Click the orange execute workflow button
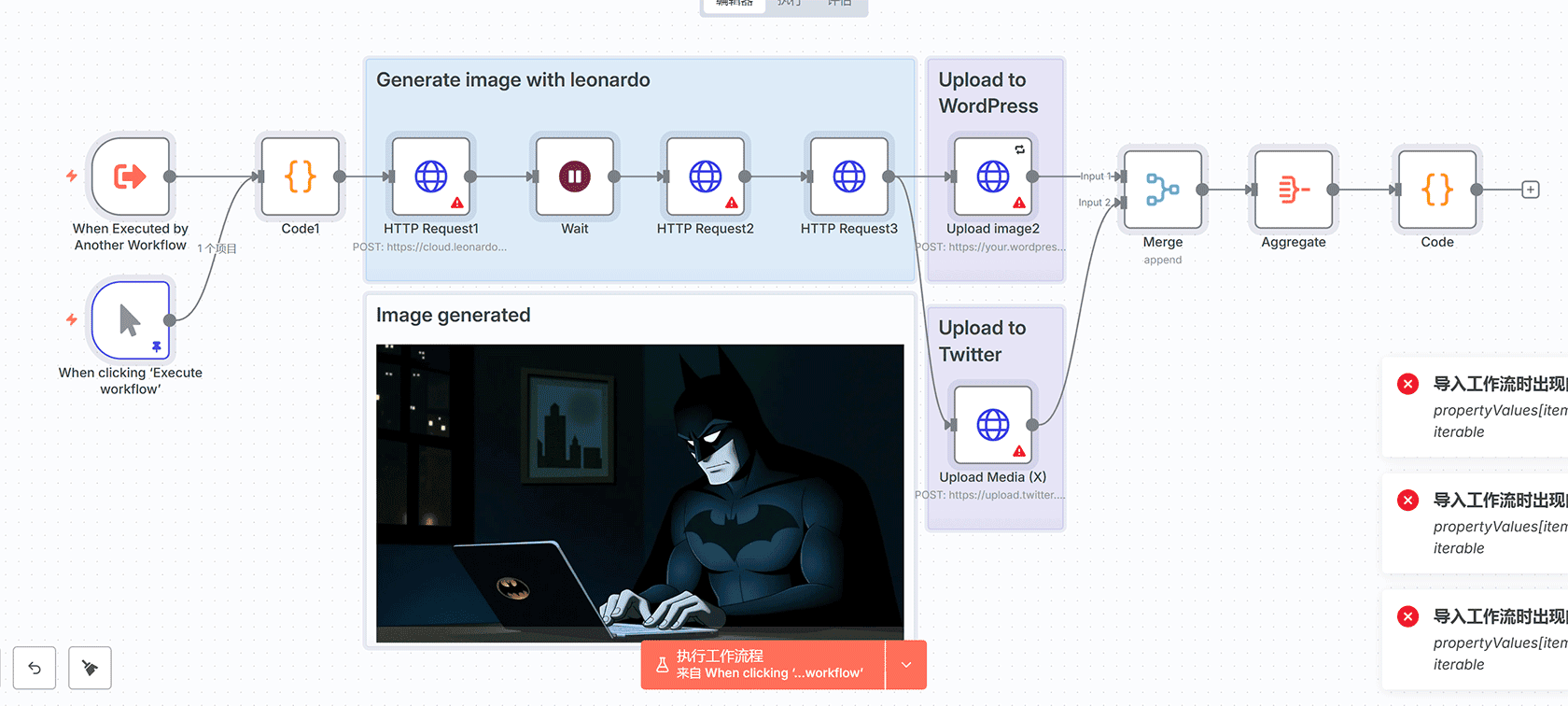Viewport: 1568px width, 706px height. tap(763, 665)
